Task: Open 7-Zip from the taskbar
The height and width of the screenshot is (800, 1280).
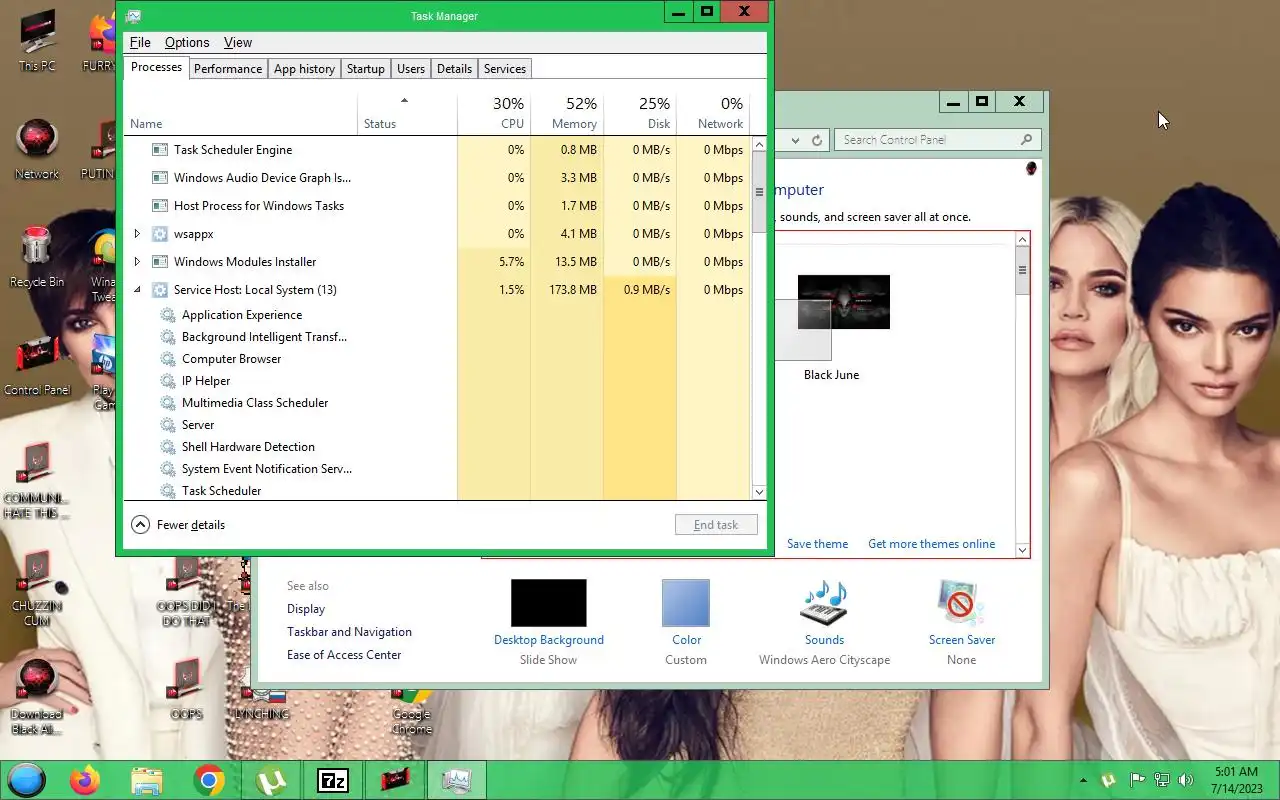Action: (x=333, y=780)
